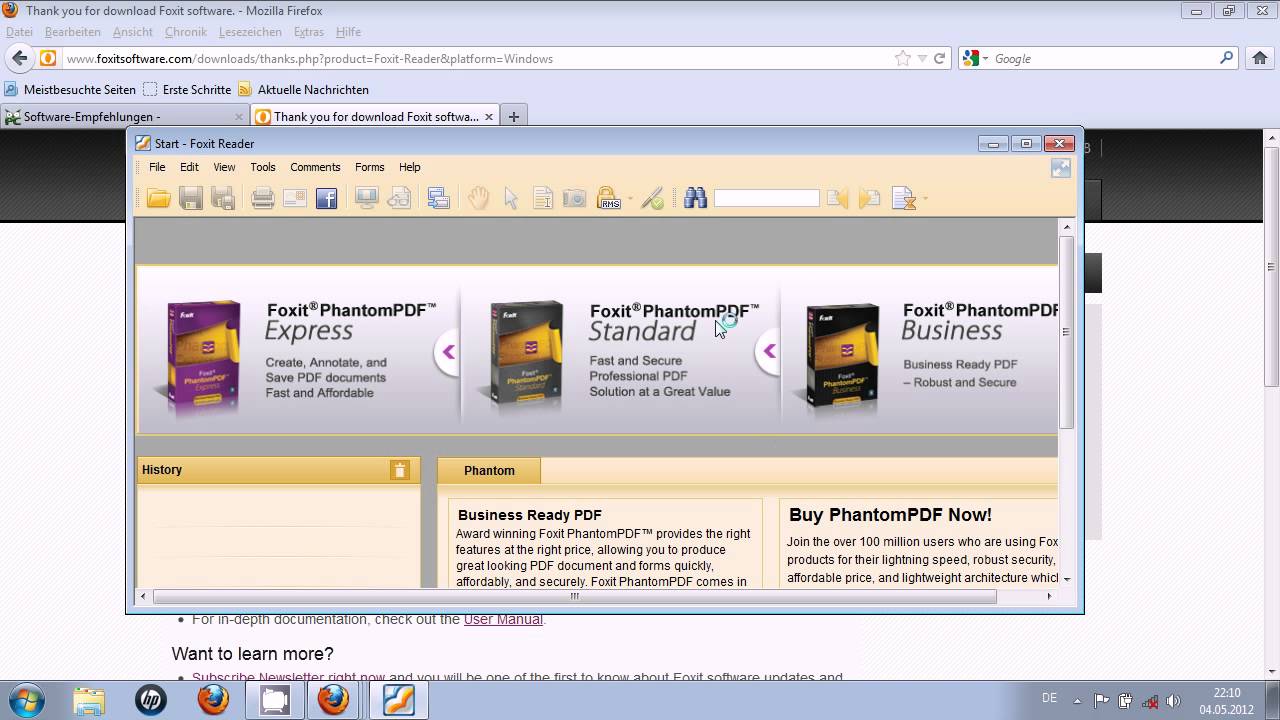The image size is (1280, 720).
Task: Show hidden tray icons arrow
Action: pyautogui.click(x=1077, y=701)
